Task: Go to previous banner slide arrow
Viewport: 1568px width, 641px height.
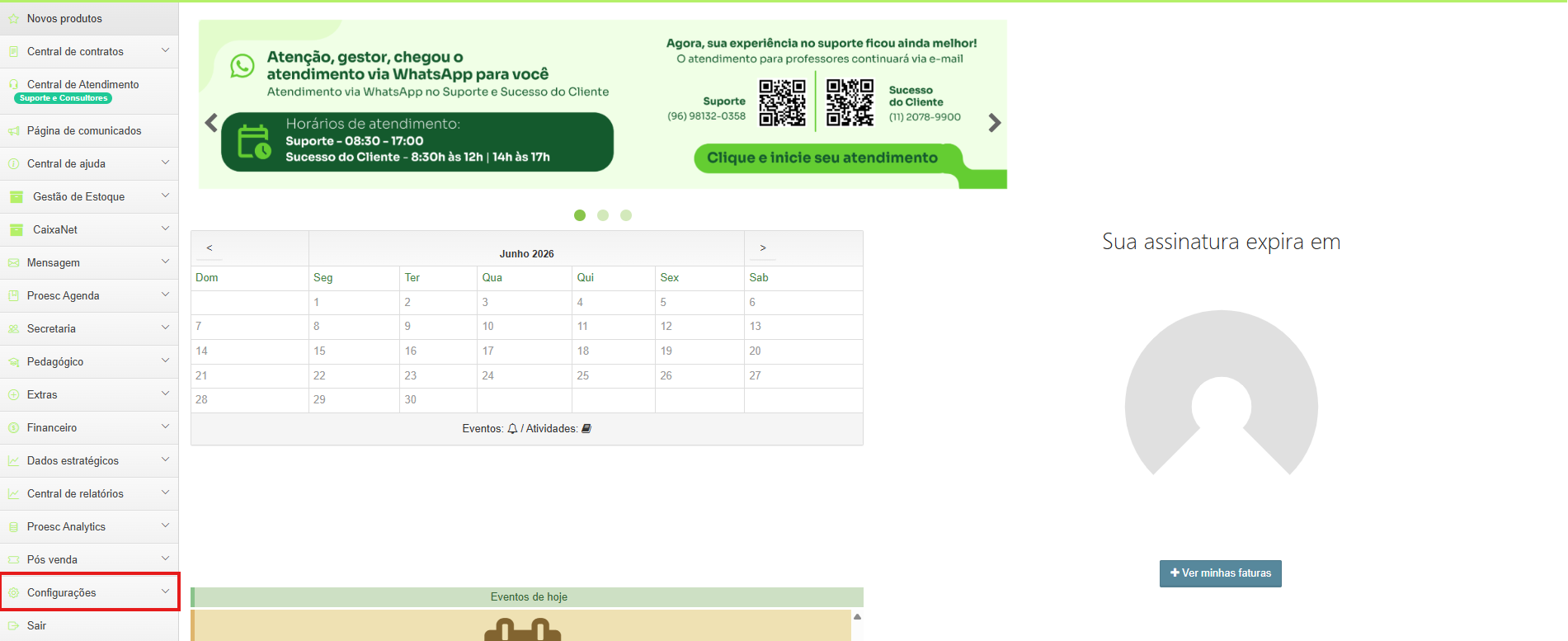Action: 211,123
